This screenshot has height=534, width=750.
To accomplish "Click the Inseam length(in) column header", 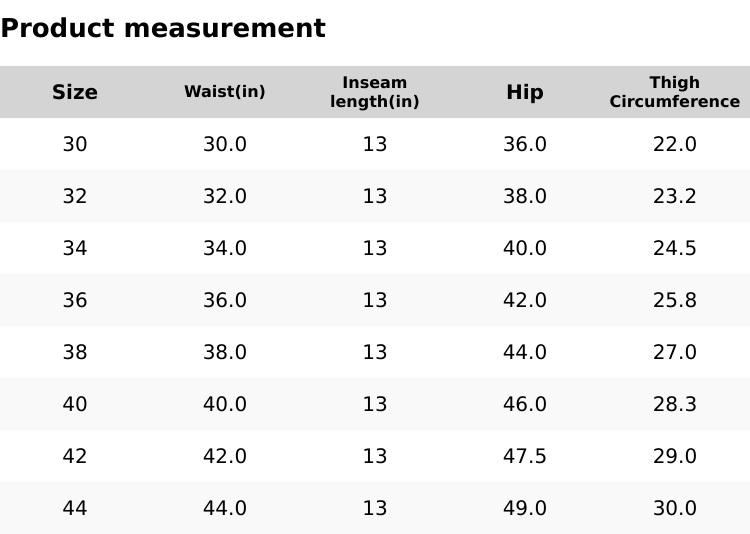I will click(x=375, y=92).
